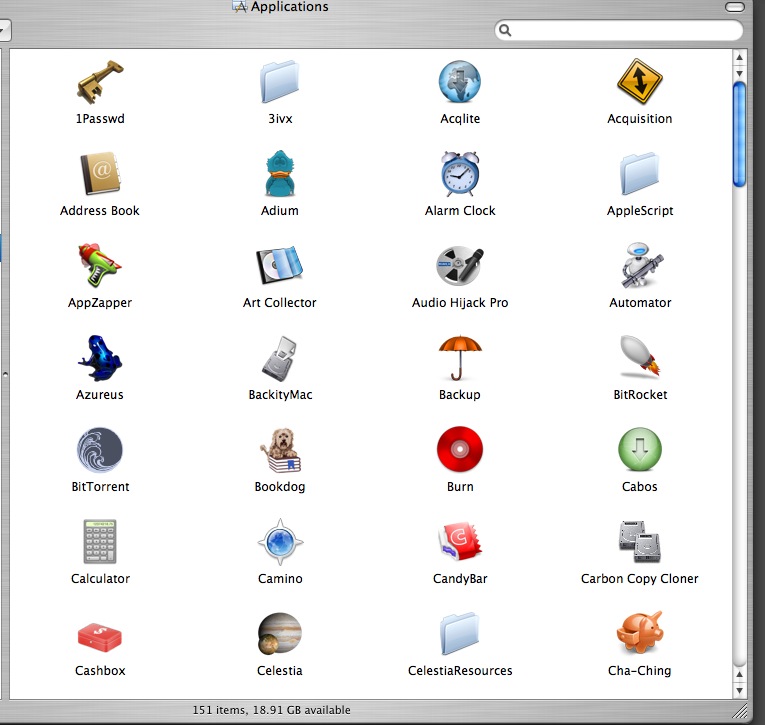Image resolution: width=765 pixels, height=725 pixels.
Task: Select the 3ivx folder icon
Action: click(280, 82)
